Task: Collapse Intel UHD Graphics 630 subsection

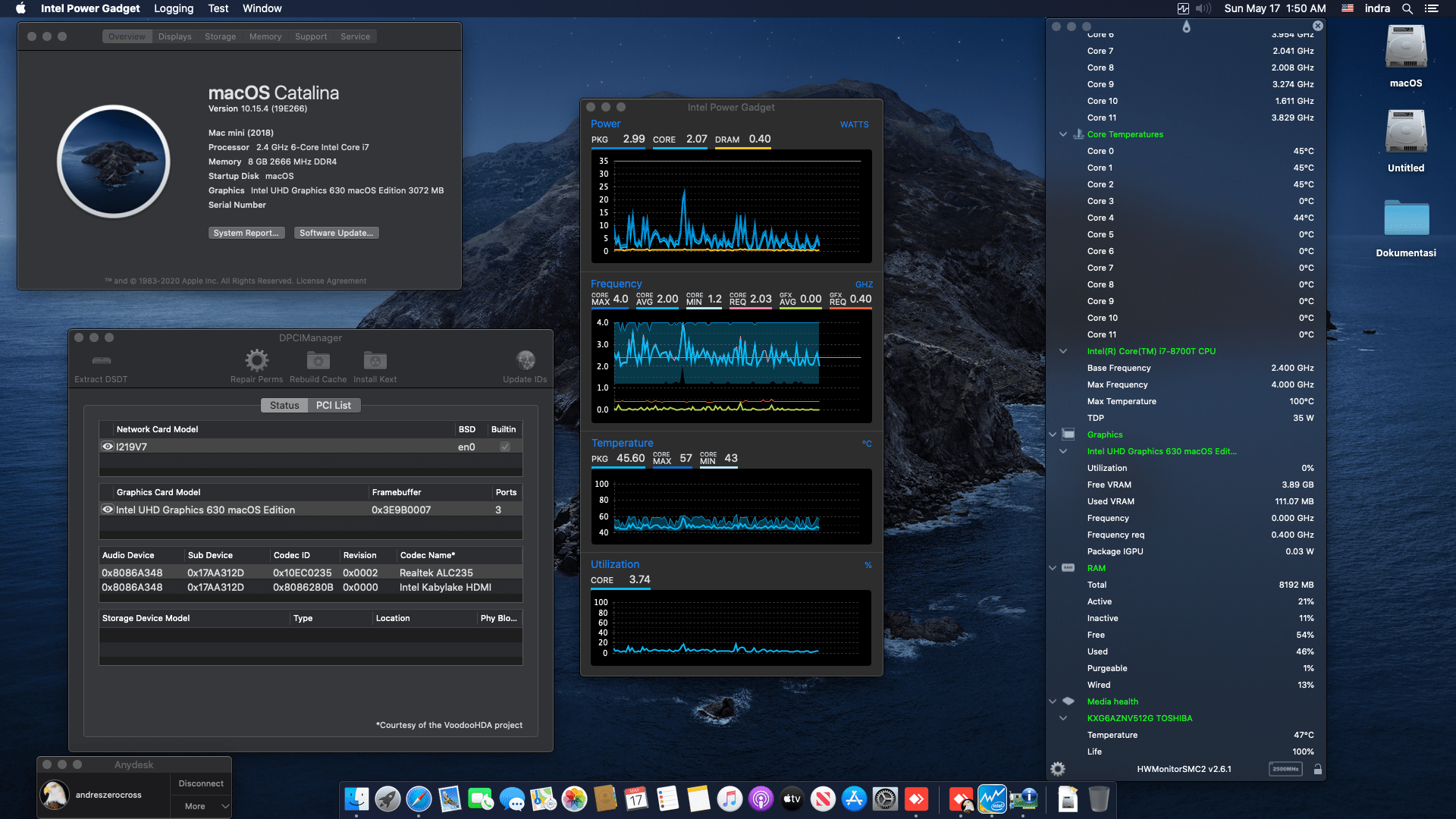Action: (x=1063, y=451)
